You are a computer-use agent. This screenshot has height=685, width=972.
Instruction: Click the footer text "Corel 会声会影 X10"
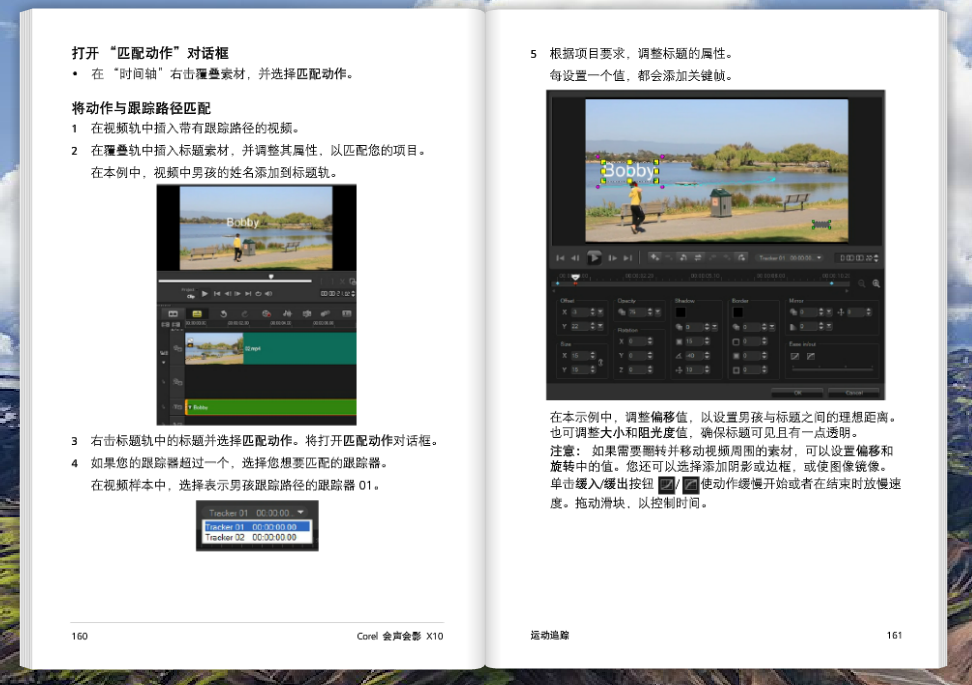400,636
